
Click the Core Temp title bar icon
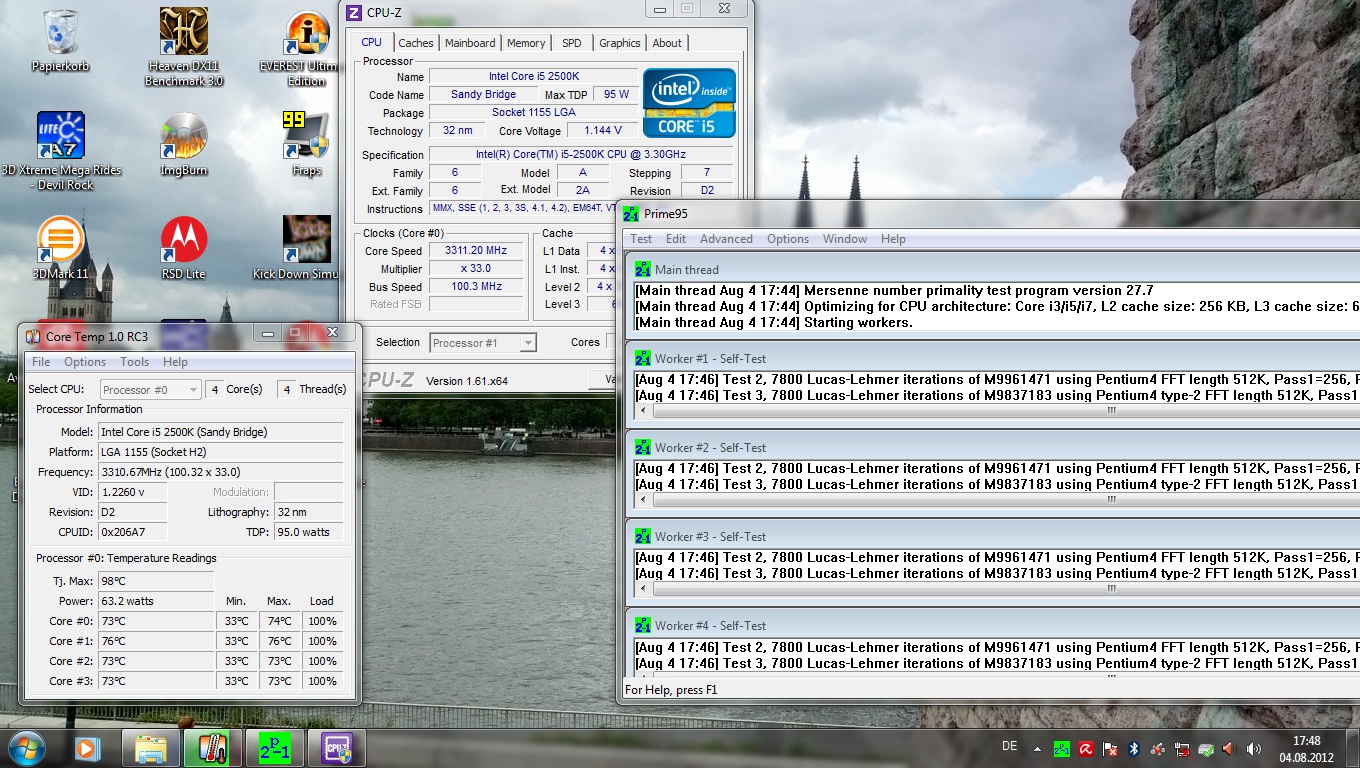point(33,336)
